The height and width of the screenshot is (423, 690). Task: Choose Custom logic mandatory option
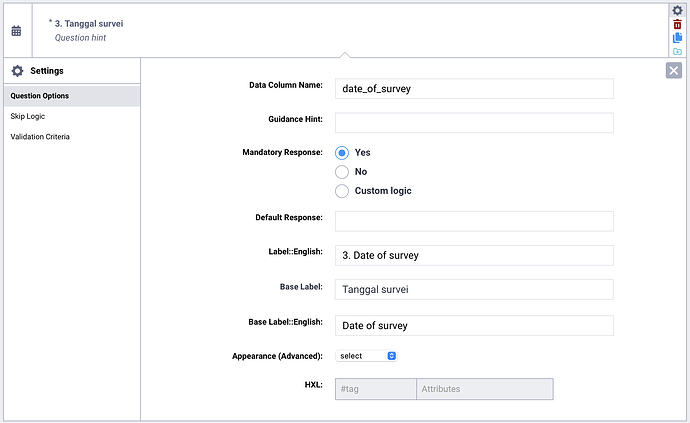coord(342,191)
